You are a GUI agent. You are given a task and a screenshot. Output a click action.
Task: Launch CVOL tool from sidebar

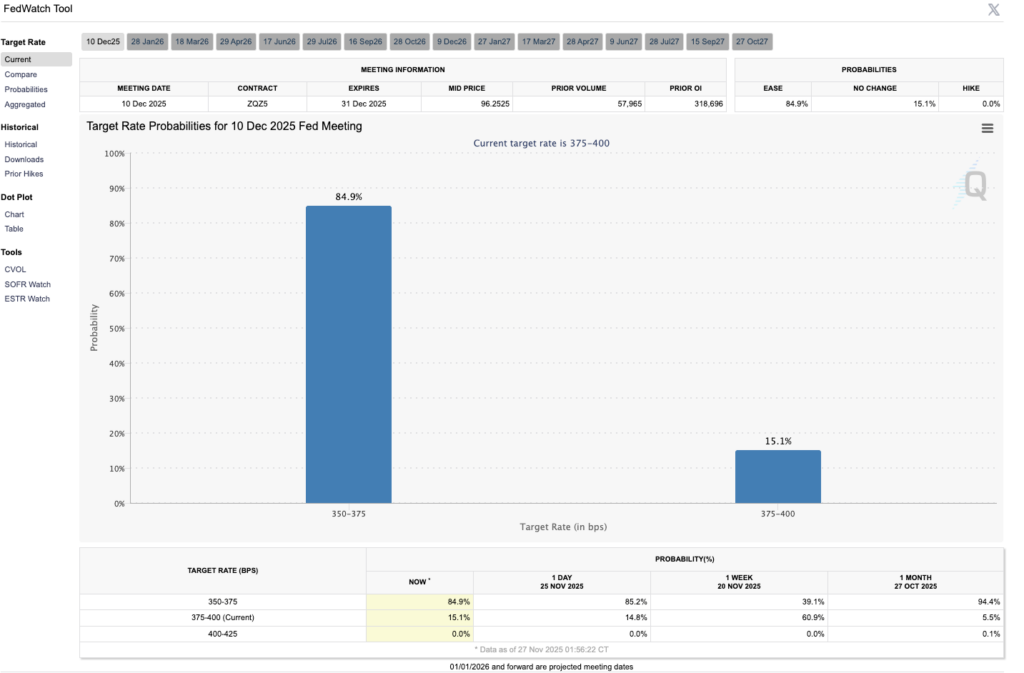(x=15, y=270)
